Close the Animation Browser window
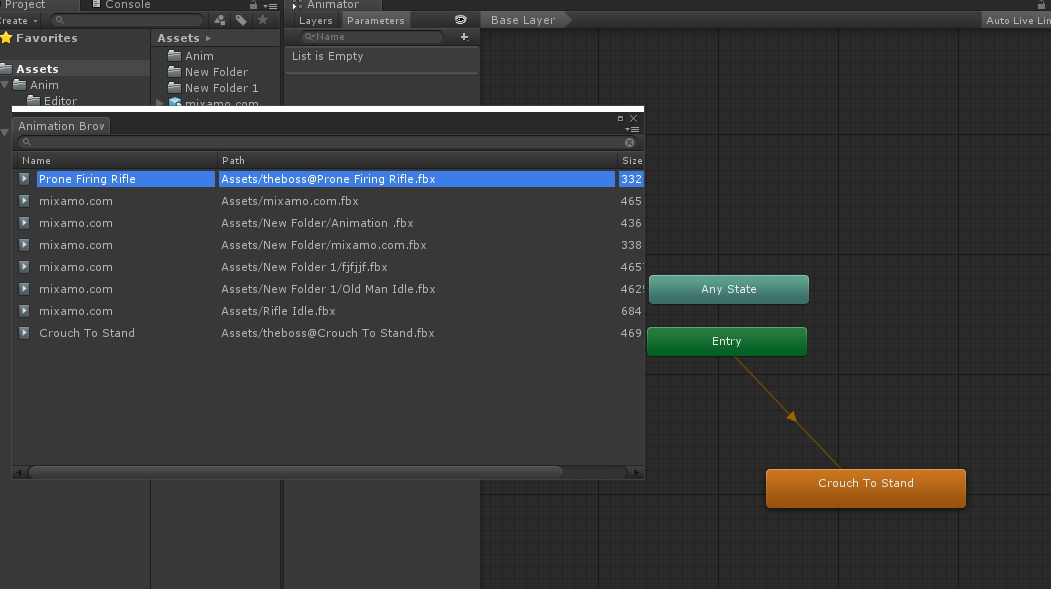The width and height of the screenshot is (1051, 589). click(x=633, y=119)
